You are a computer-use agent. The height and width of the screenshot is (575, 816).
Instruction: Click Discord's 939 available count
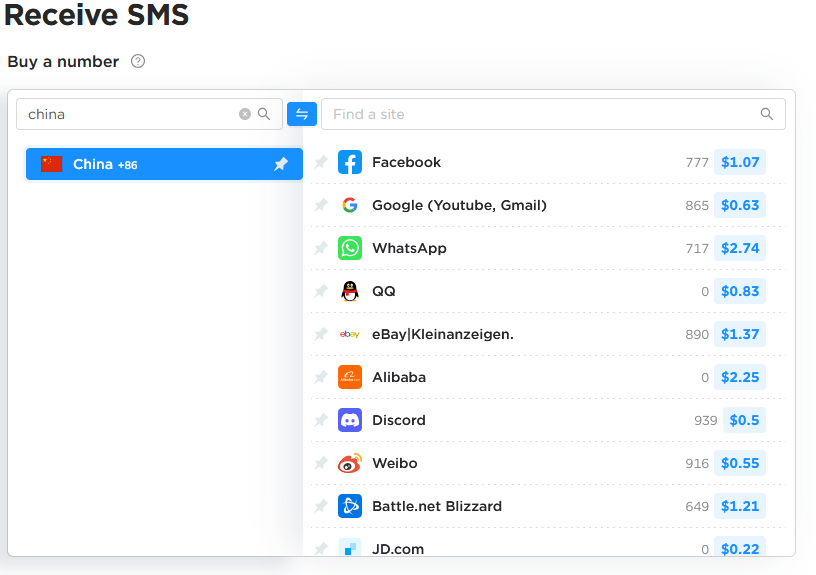[x=706, y=420]
